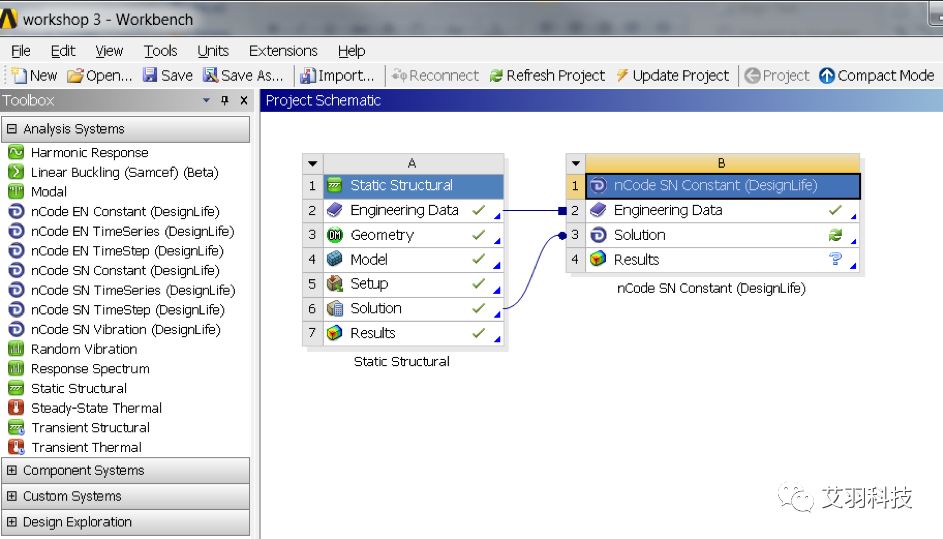Viewport: 943px width, 539px height.
Task: Click the Engineering Data icon in system B
Action: pos(598,210)
